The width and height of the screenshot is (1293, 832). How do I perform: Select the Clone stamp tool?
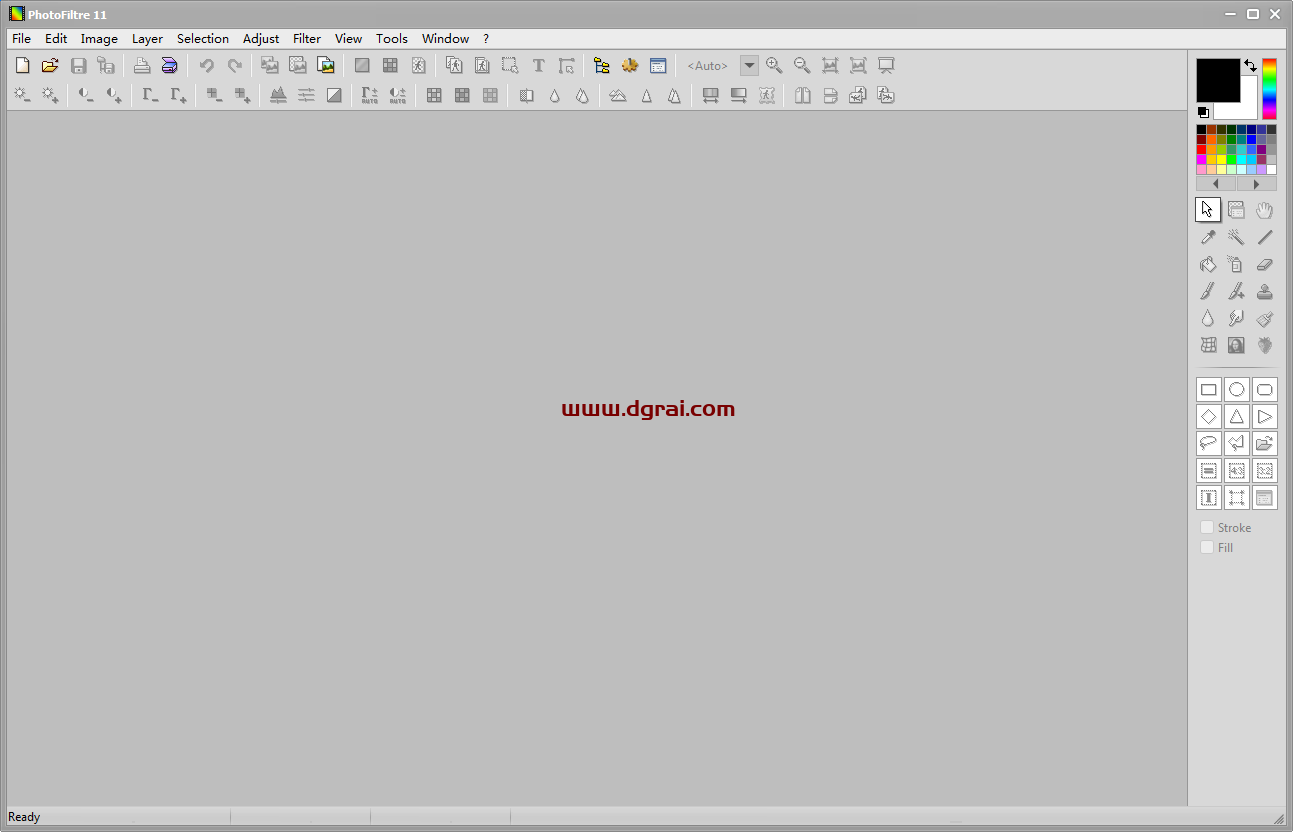1265,292
